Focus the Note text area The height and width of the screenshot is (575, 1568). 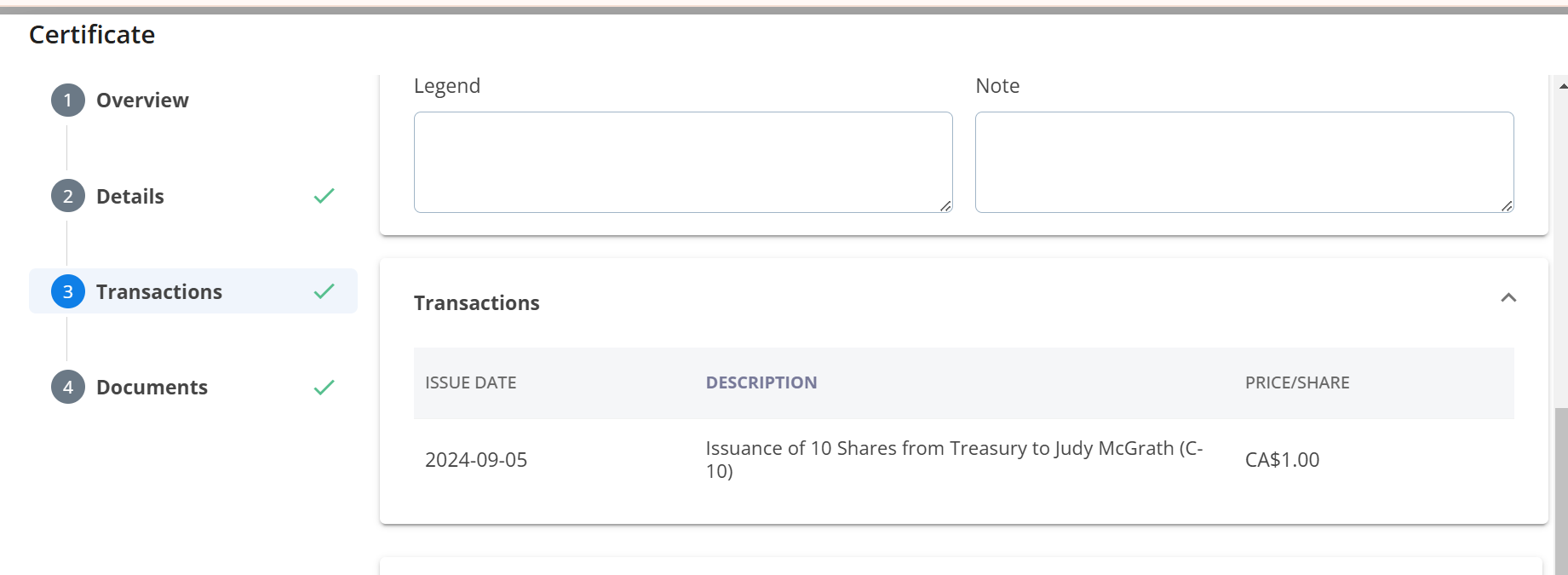coord(1243,162)
